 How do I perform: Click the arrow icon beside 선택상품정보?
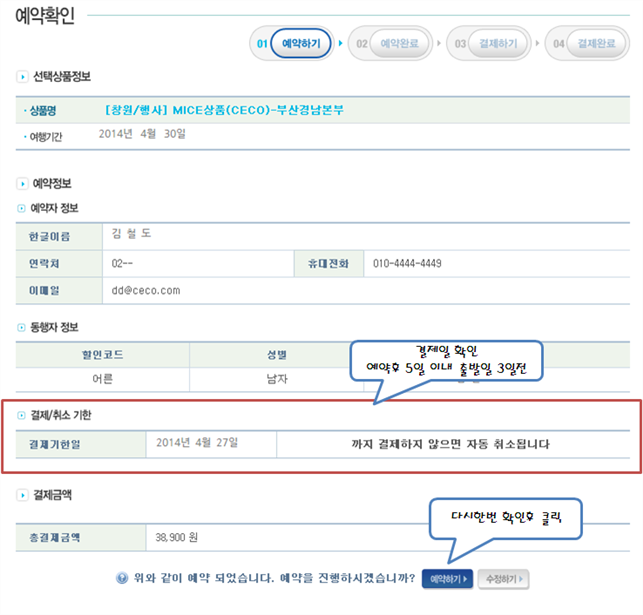[23, 77]
